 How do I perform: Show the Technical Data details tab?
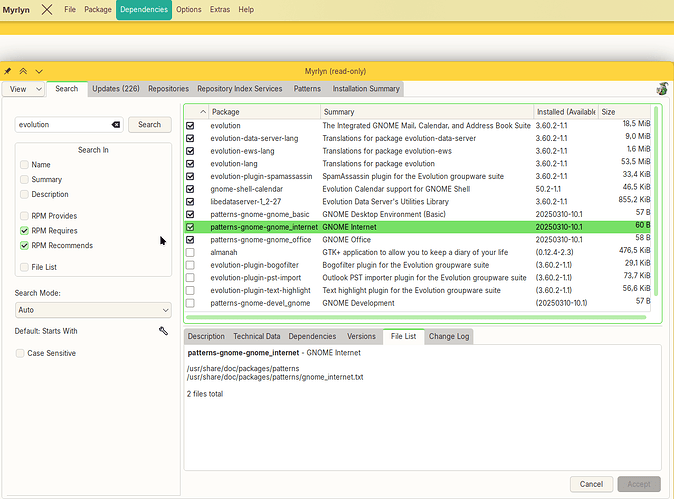point(257,336)
